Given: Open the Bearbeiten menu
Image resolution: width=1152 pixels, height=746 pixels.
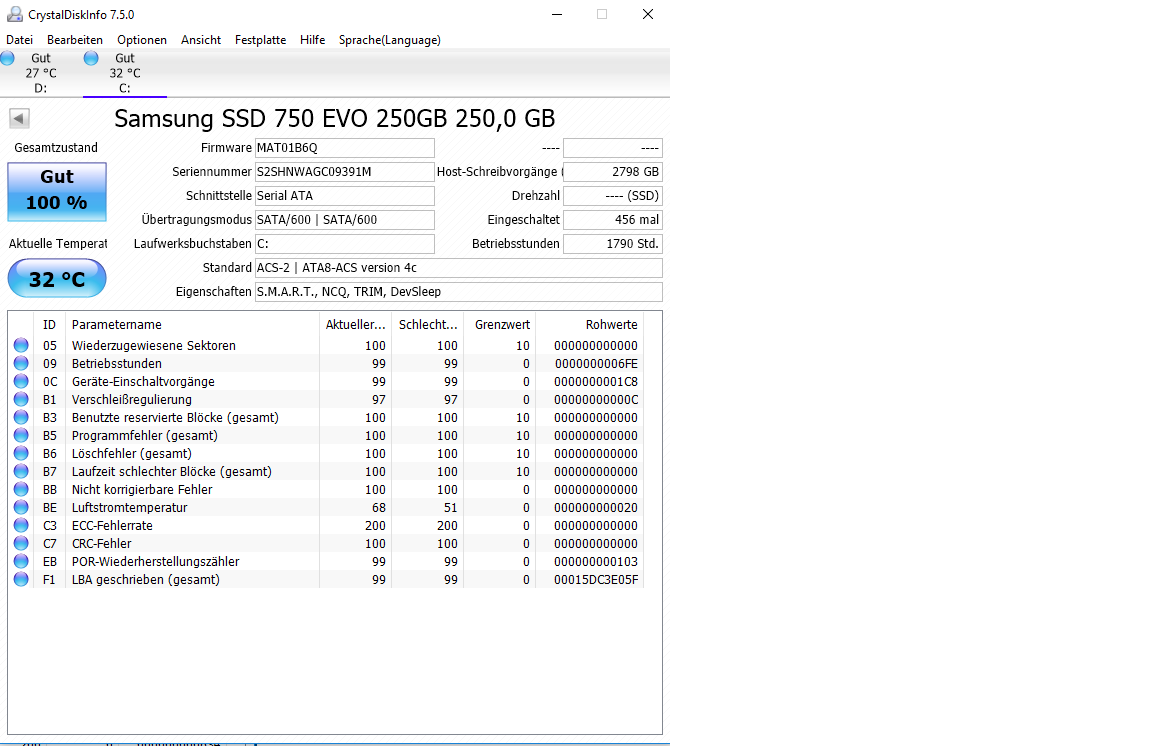Looking at the screenshot, I should [75, 40].
